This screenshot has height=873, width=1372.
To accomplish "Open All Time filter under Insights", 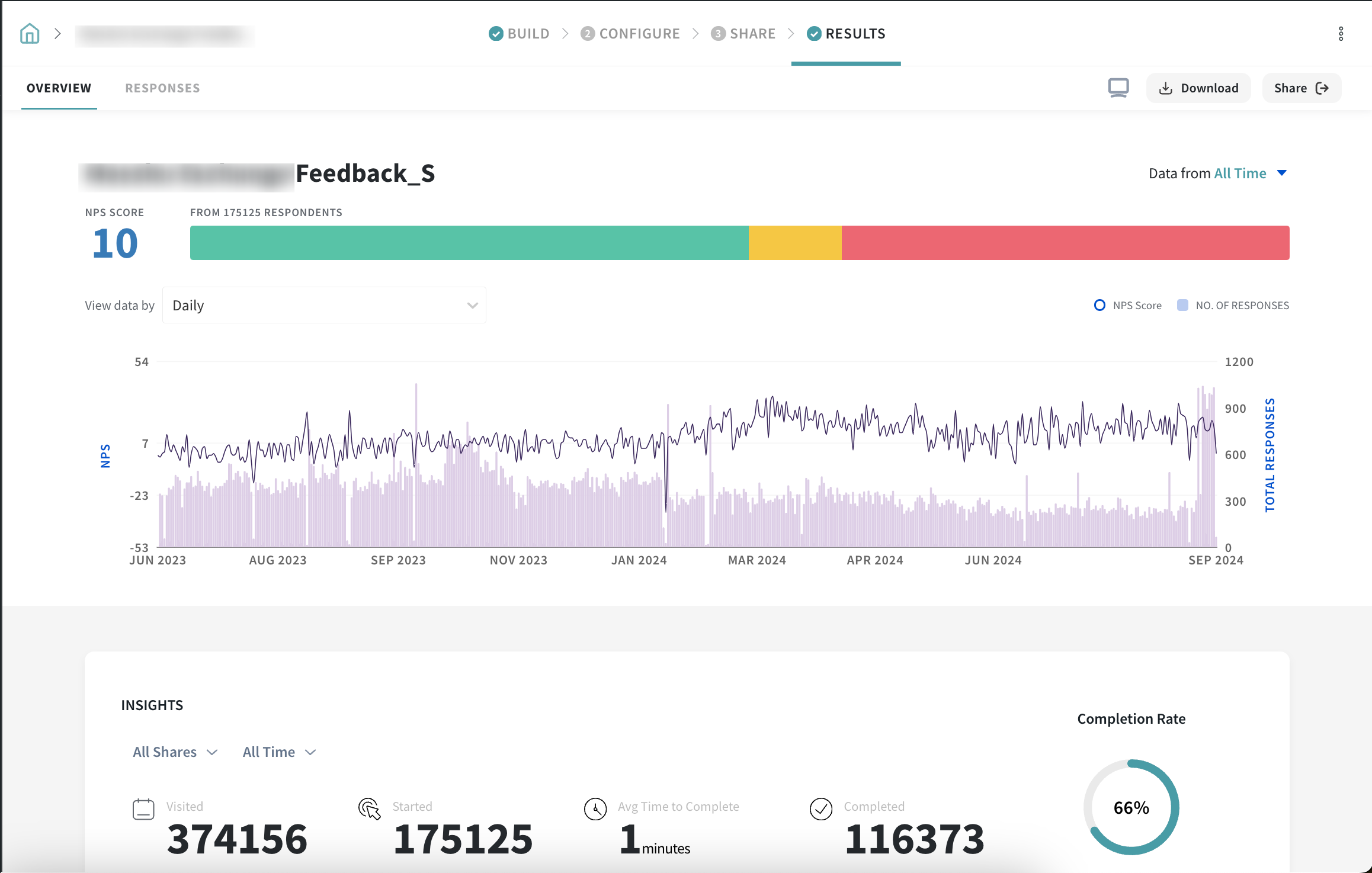I will [278, 752].
